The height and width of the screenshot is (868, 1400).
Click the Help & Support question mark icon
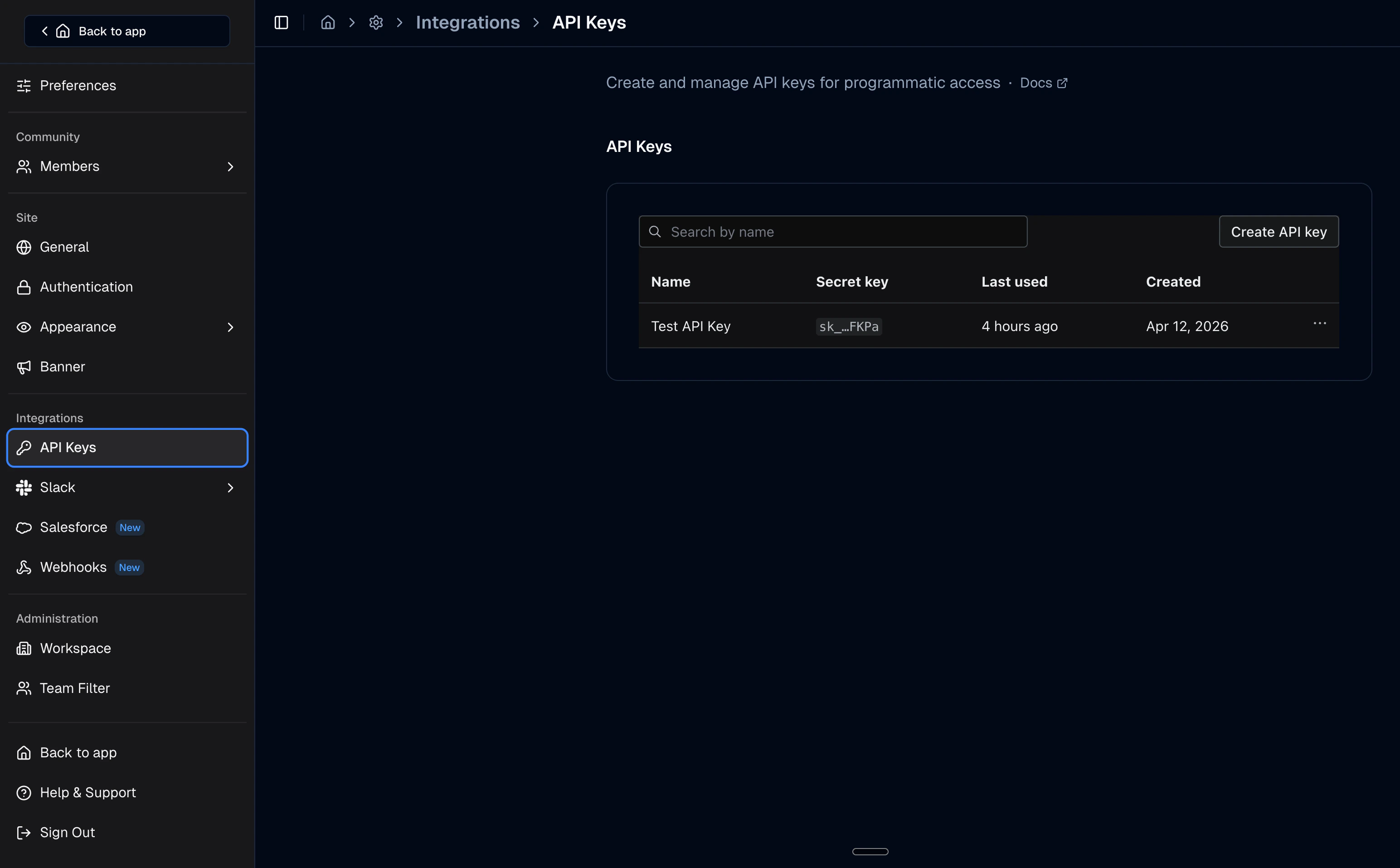24,792
